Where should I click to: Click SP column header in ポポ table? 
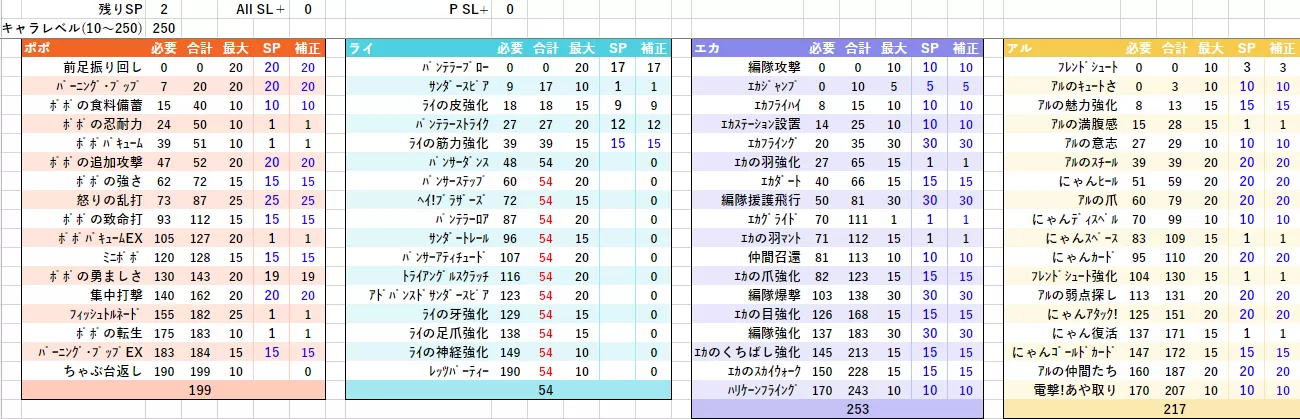271,48
